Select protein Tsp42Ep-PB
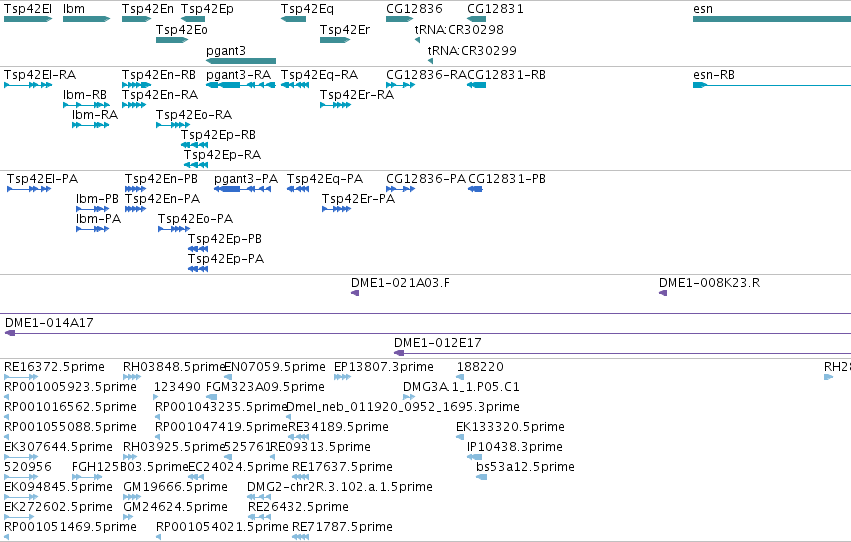 click(198, 250)
